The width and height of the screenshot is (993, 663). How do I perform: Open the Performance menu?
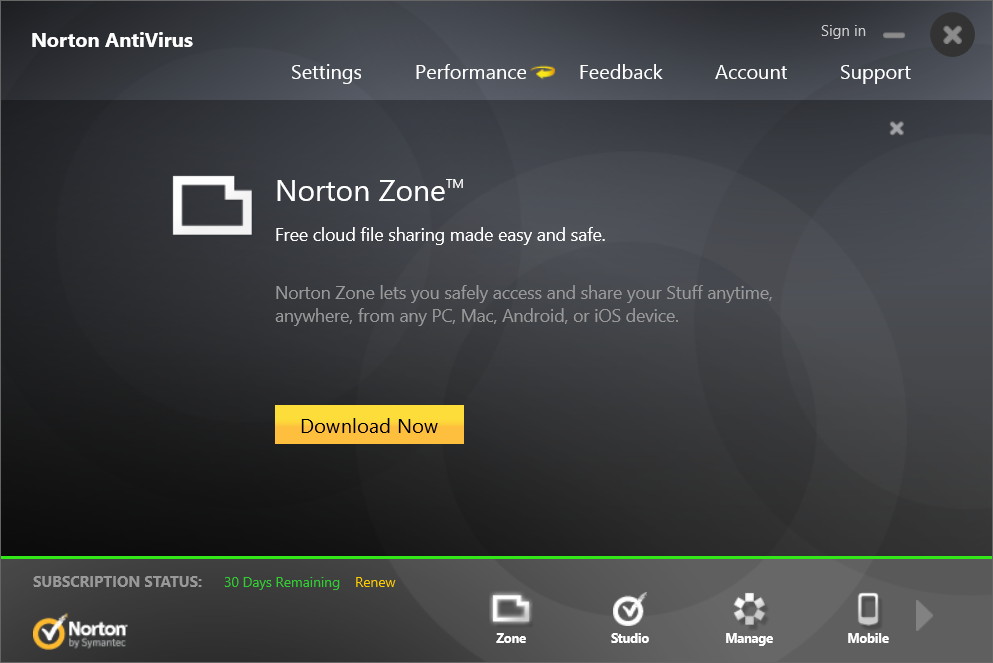coord(471,72)
